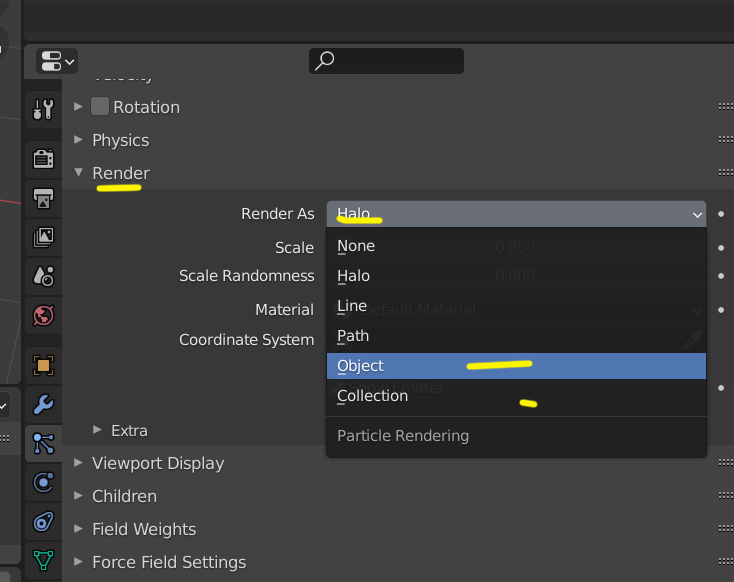Open the Tool properties tab icon

pos(43,109)
